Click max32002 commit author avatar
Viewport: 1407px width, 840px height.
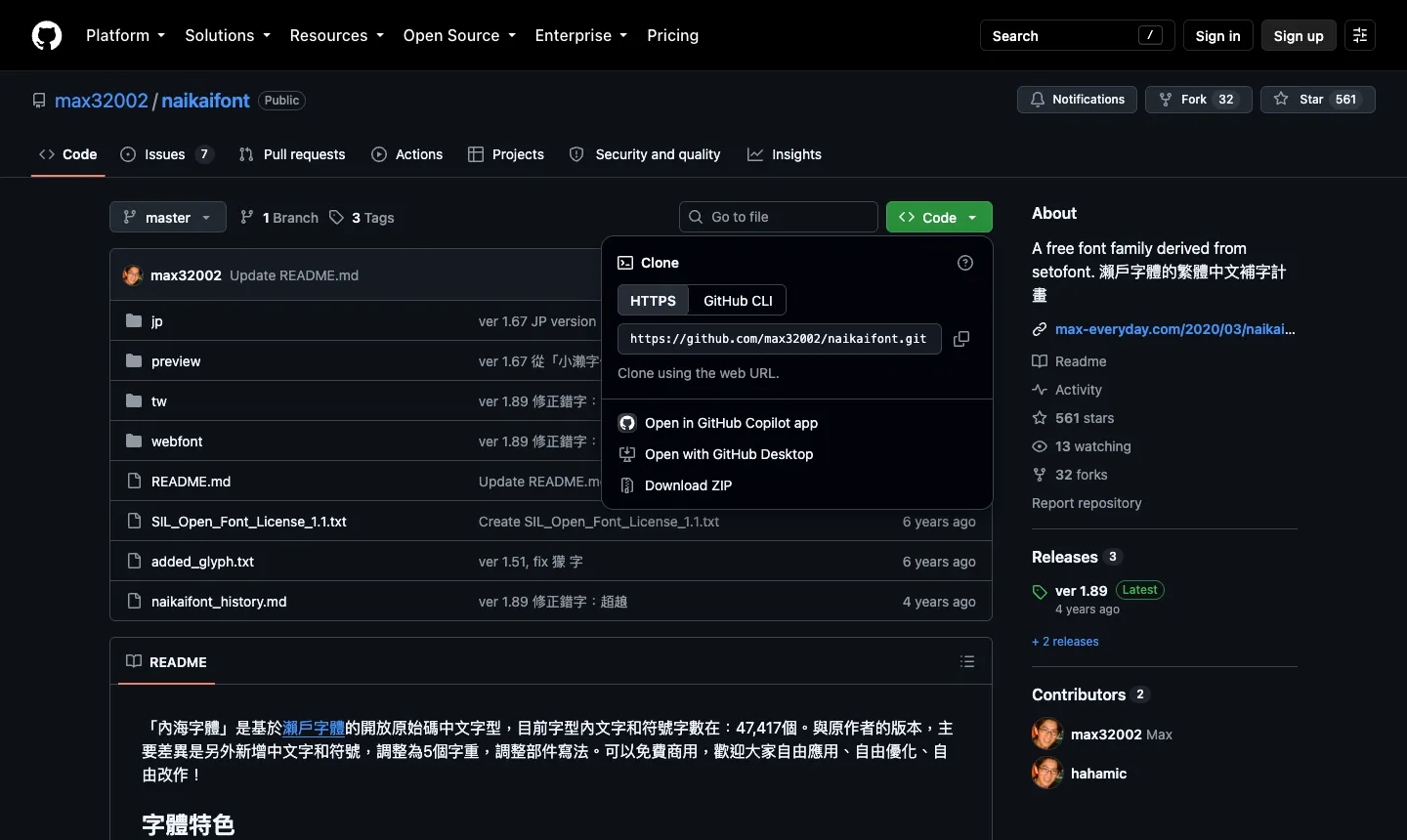(133, 275)
